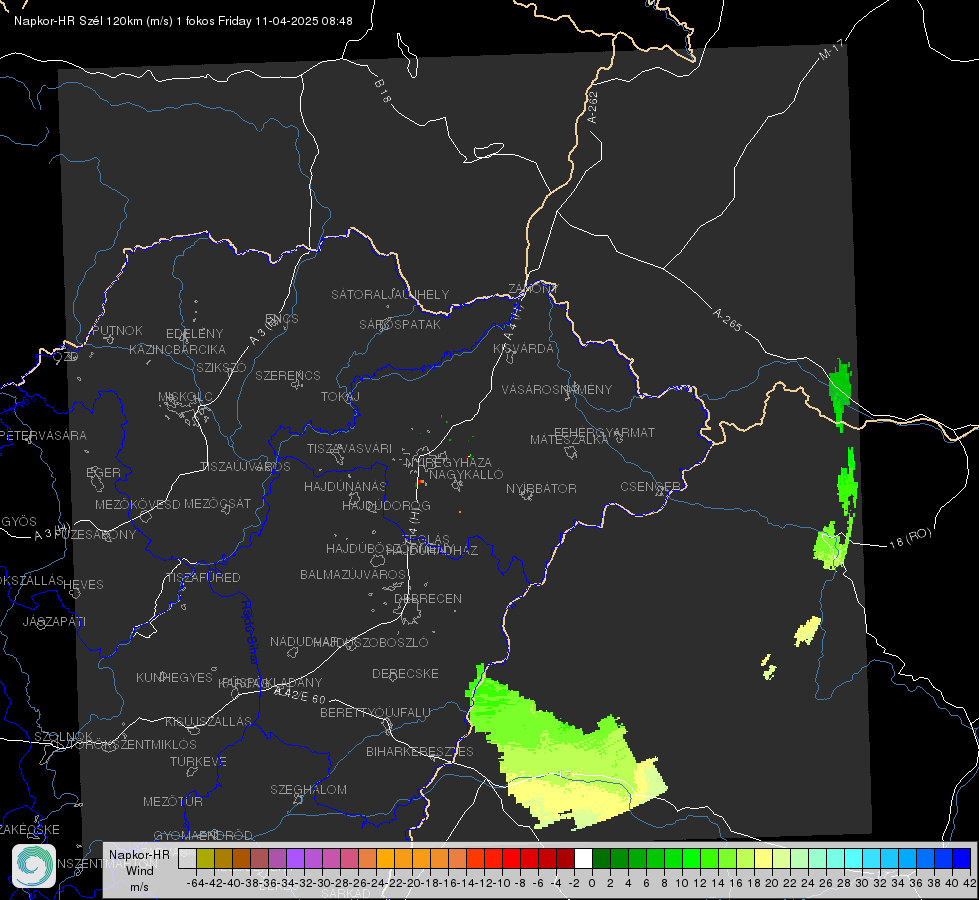The image size is (979, 900).
Task: Click the 'Napkor-HR Wind m/s' legend caption
Action: [x=139, y=870]
